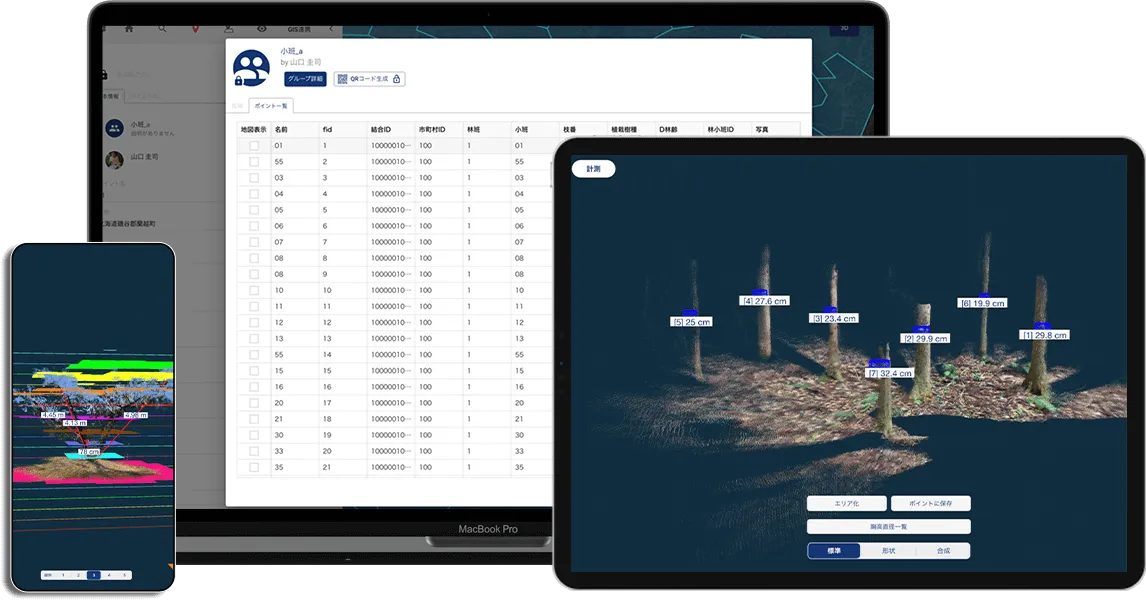Select the red map pin icon
The width and height of the screenshot is (1146, 600).
point(196,29)
